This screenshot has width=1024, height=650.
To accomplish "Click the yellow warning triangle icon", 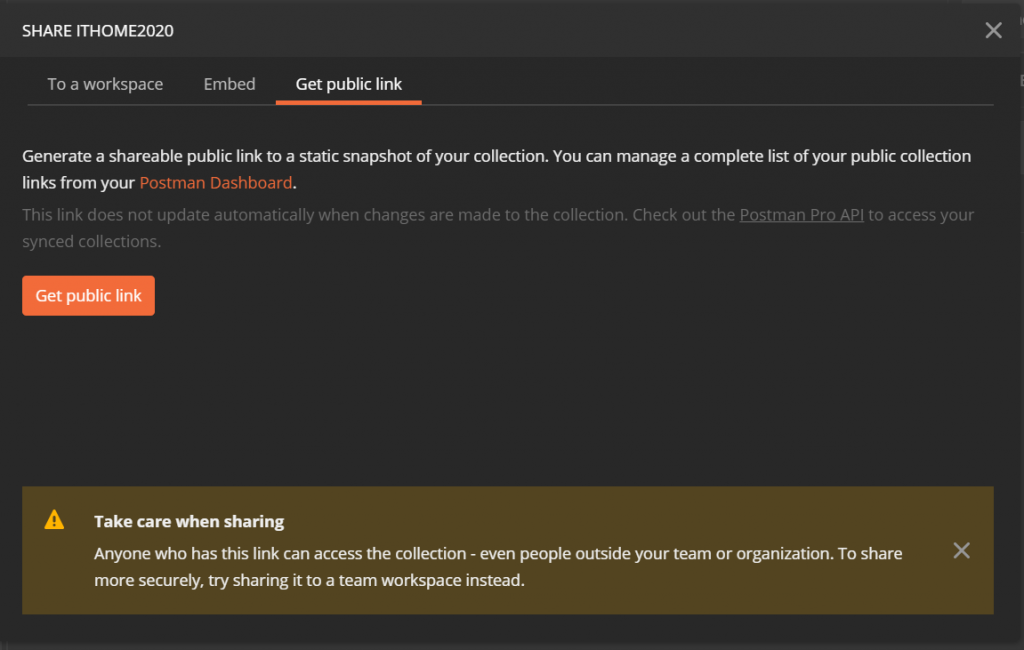I will tap(54, 520).
